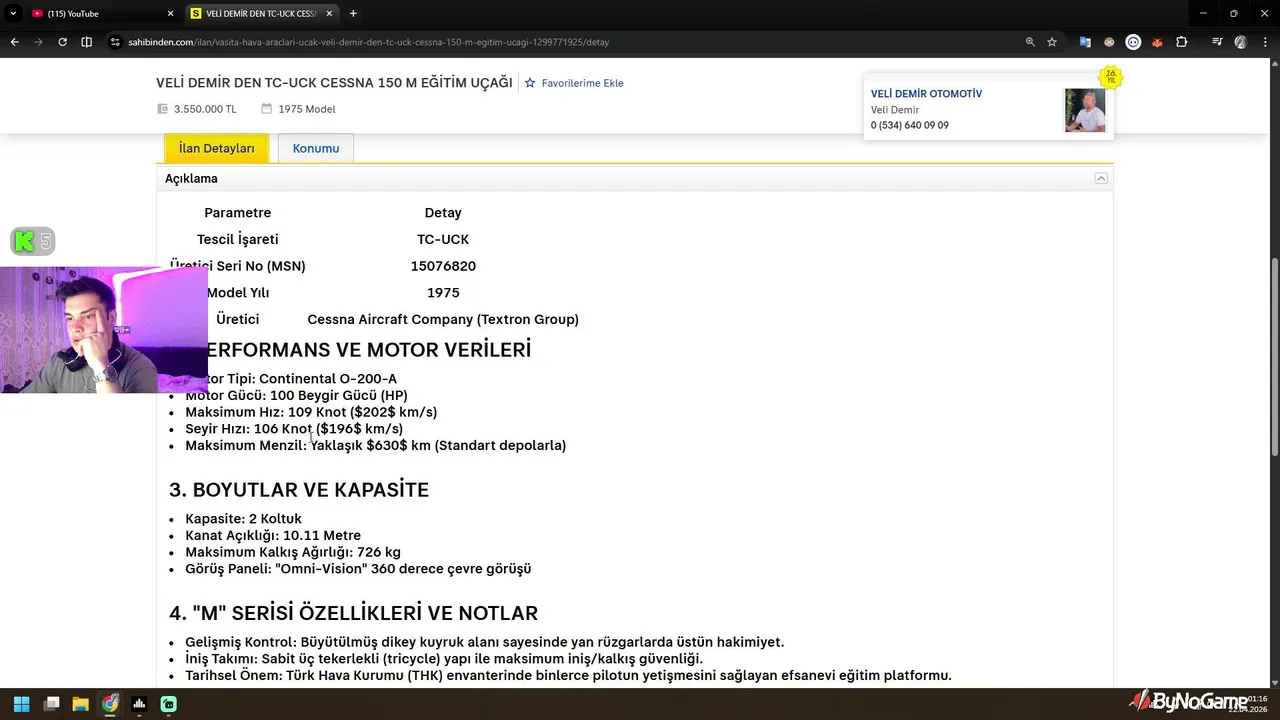This screenshot has height=720, width=1280.
Task: Click the İniş Takımı tricycle line
Action: point(444,659)
